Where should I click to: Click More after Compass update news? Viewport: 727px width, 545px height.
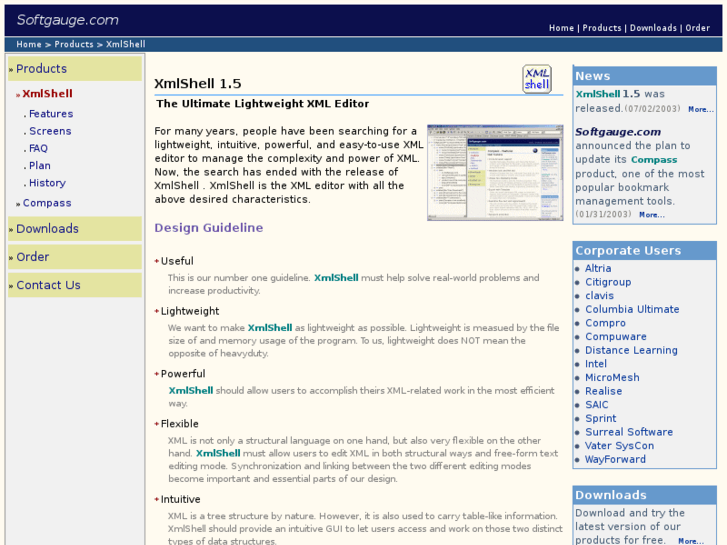coord(651,215)
